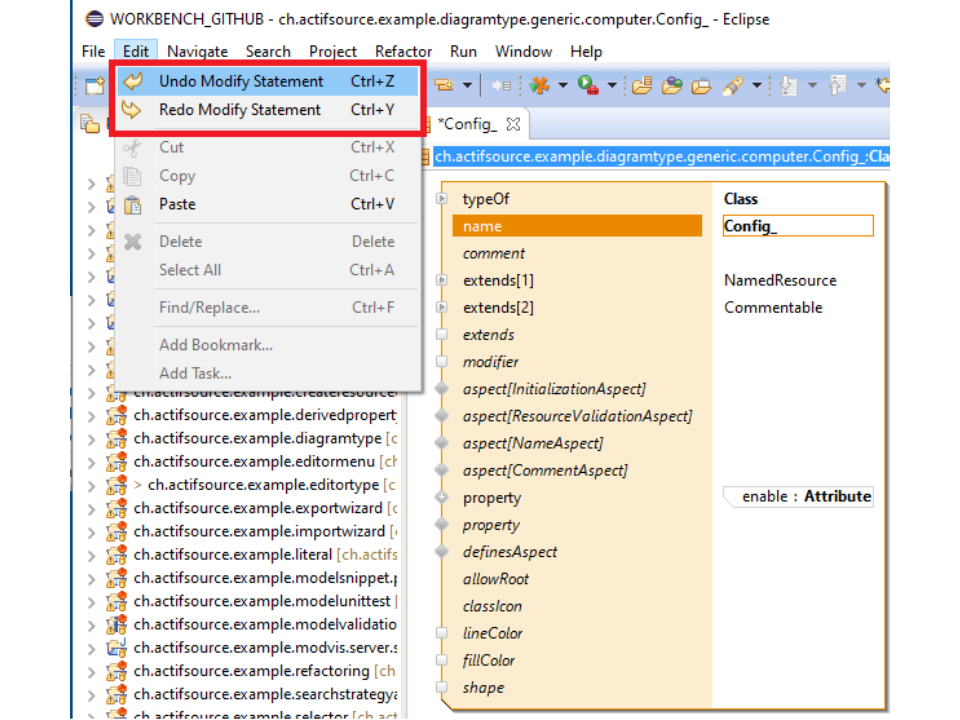Toggle the small box beside shape
This screenshot has width=960, height=720.
(442, 687)
